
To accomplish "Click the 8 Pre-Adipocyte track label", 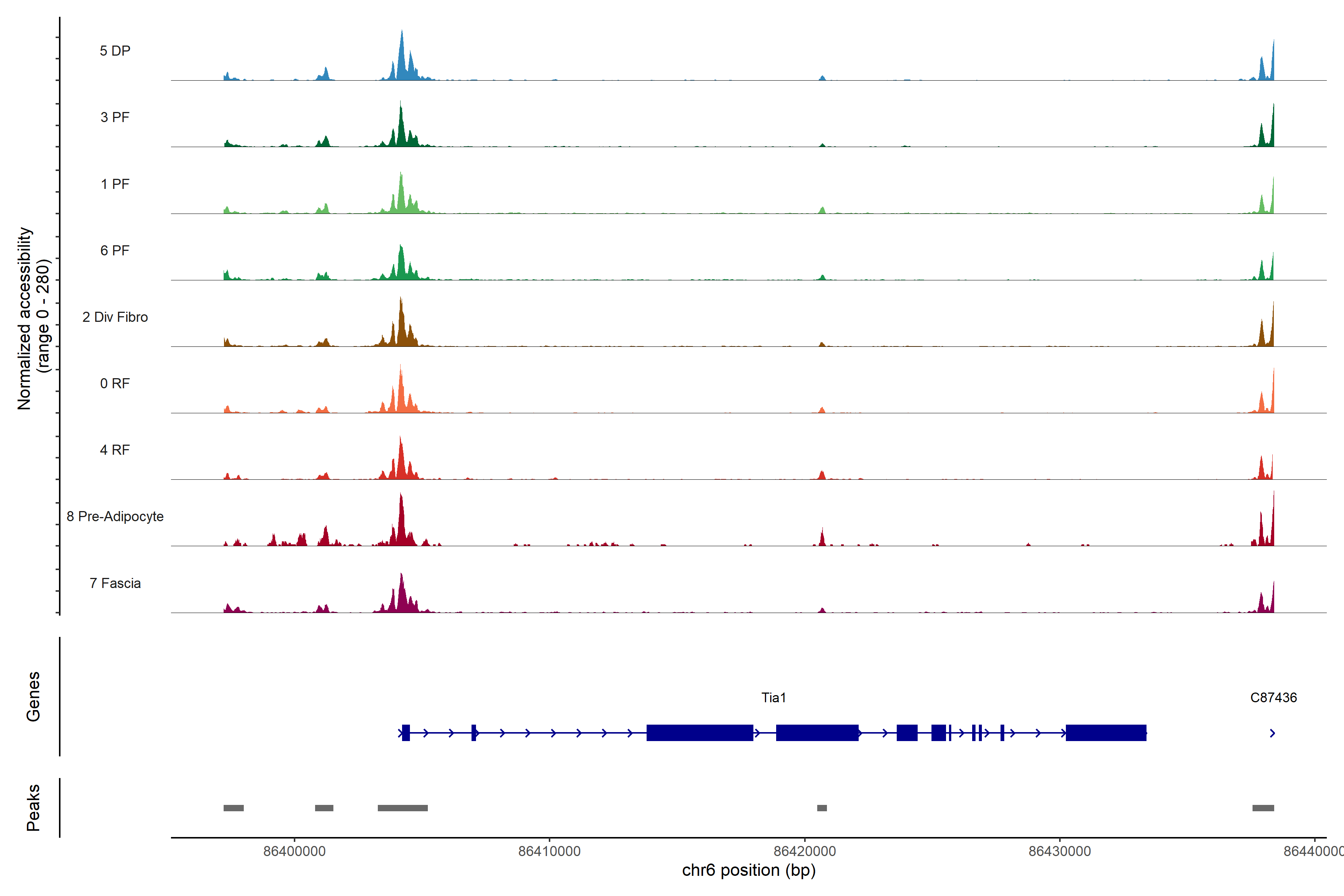I will [x=115, y=517].
